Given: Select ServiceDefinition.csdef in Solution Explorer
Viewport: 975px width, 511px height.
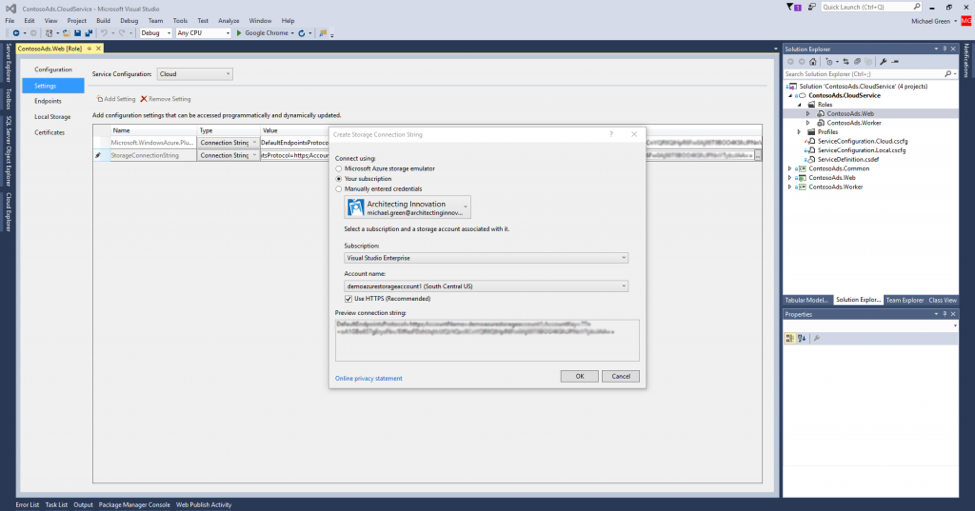Looking at the screenshot, I should tap(848, 159).
